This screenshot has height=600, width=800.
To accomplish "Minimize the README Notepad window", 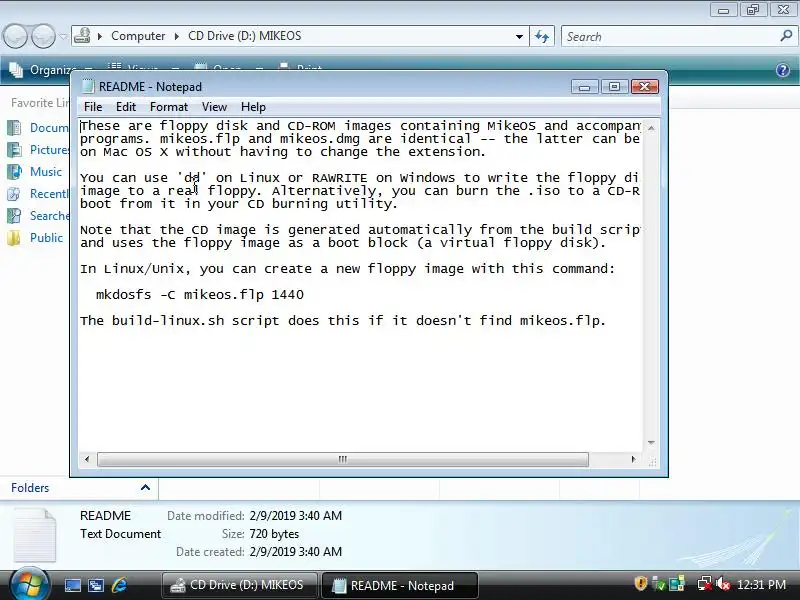I will [x=584, y=87].
